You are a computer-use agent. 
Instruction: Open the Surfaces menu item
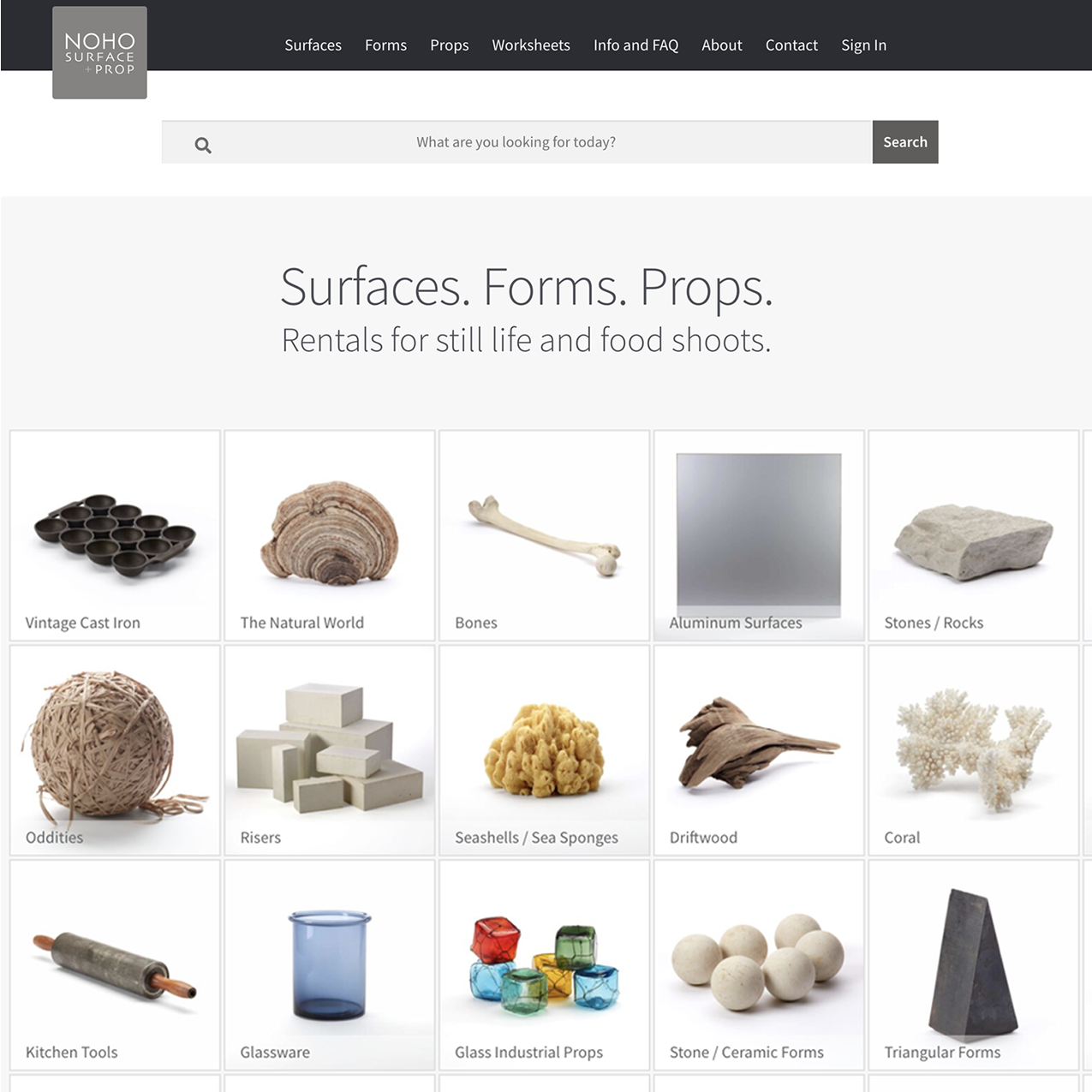(313, 45)
